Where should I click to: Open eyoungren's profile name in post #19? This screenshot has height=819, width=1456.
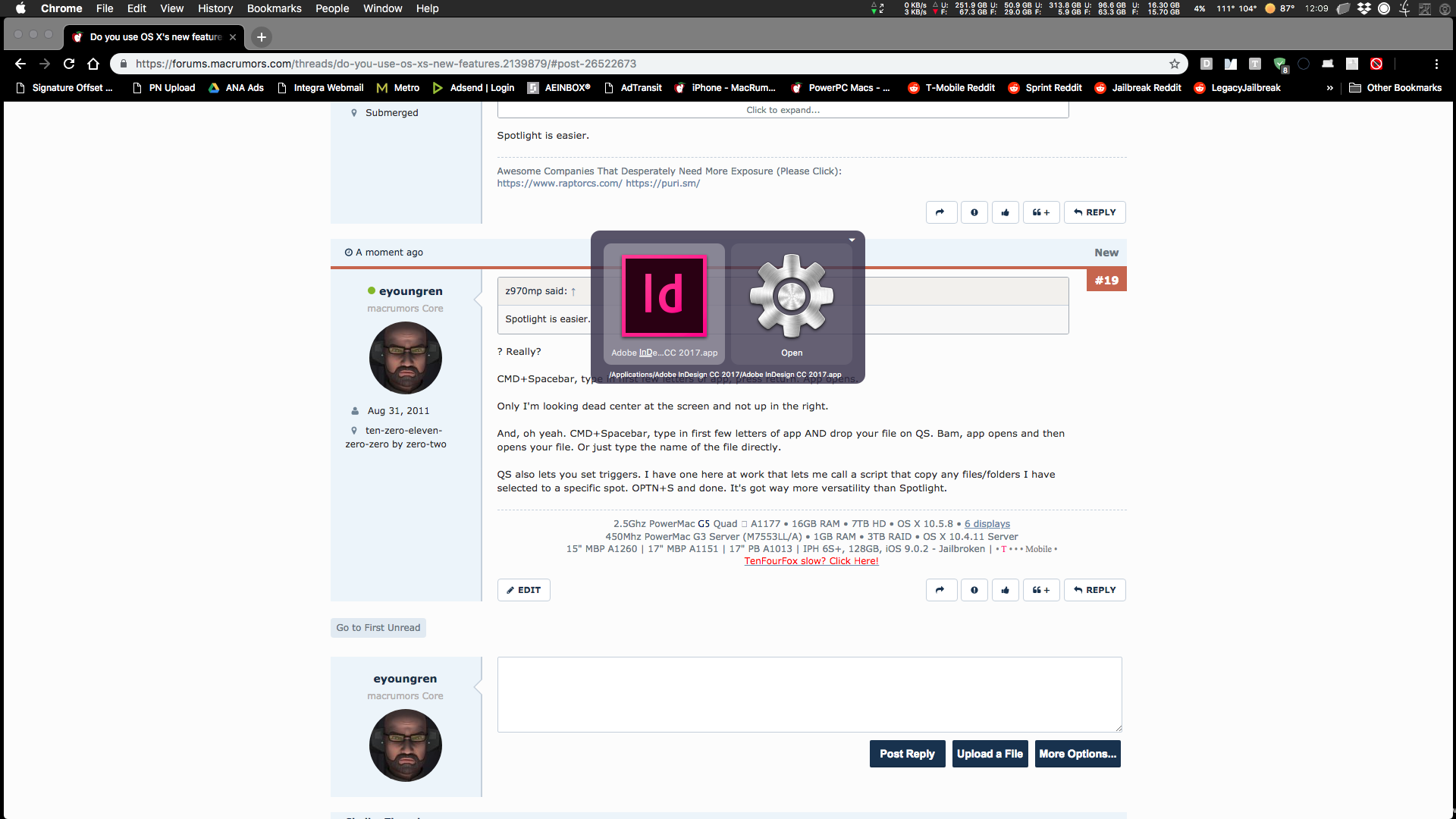pyautogui.click(x=410, y=291)
